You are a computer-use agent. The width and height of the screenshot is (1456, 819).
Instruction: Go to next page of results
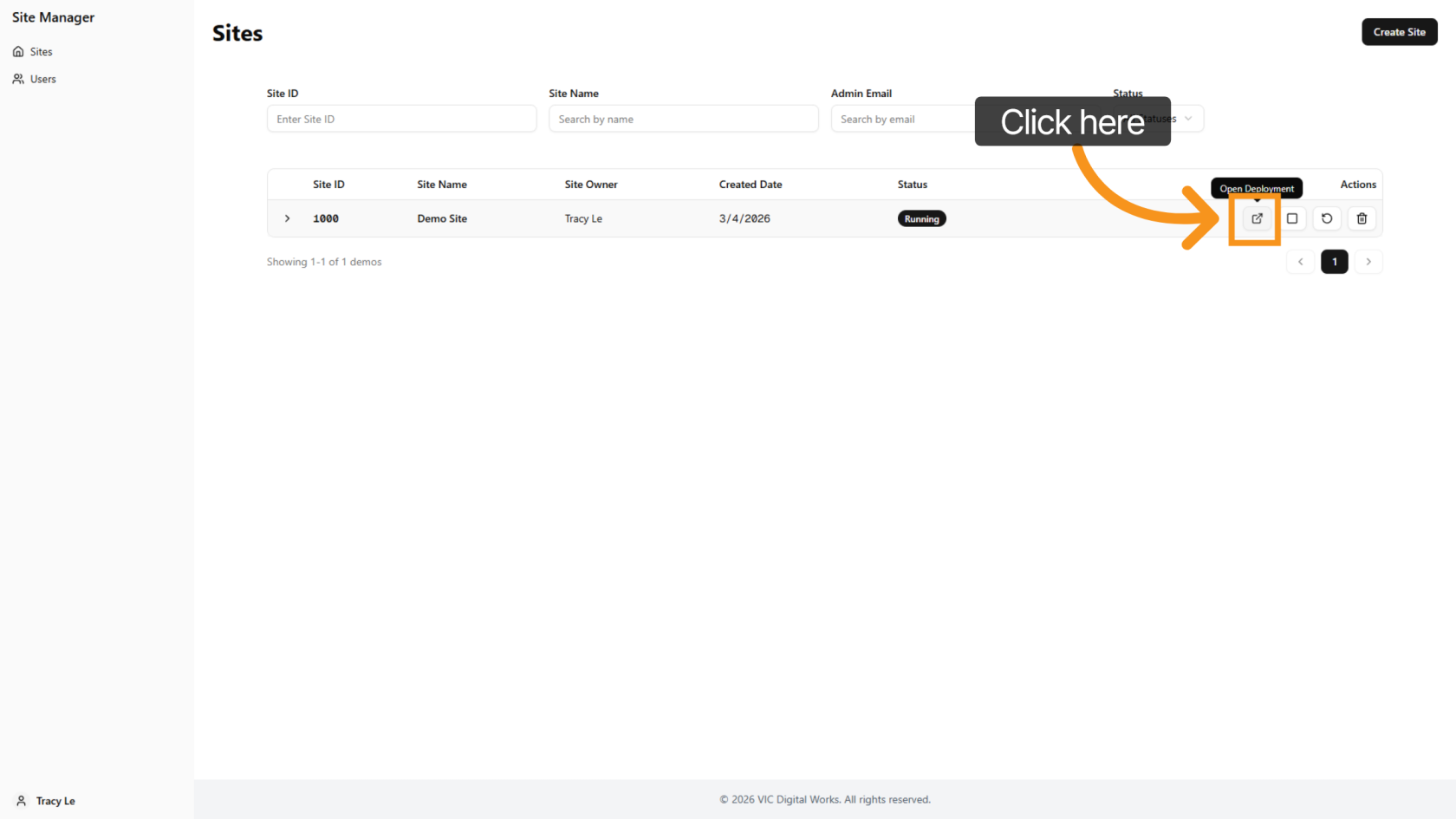1368,262
